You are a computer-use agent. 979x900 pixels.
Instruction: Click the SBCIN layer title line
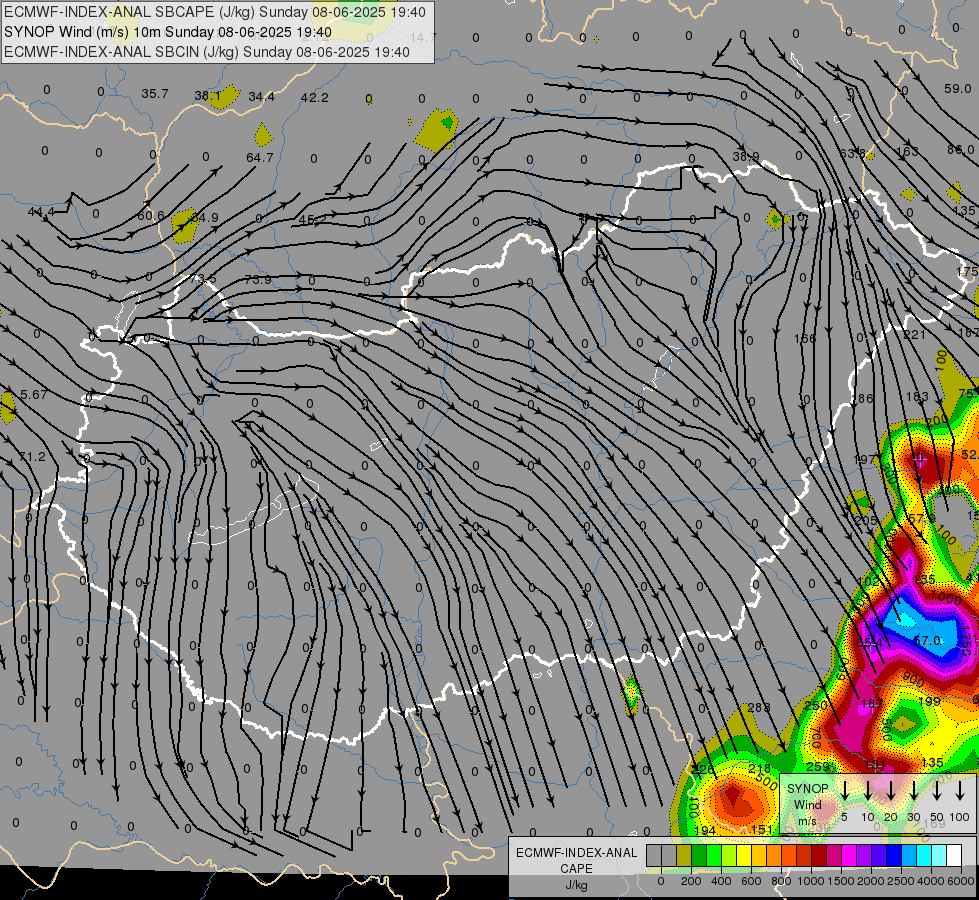(x=207, y=52)
